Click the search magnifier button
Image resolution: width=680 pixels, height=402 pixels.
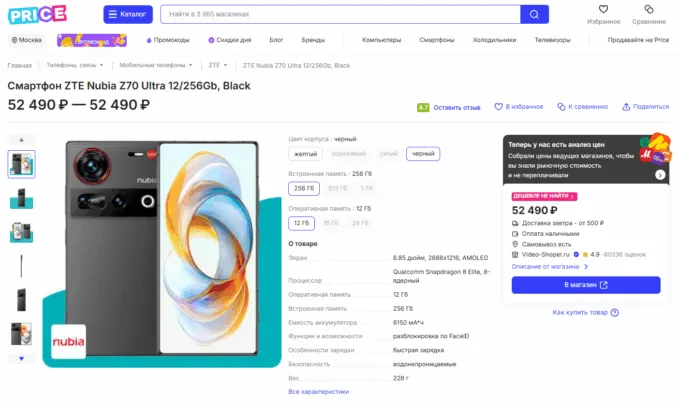[535, 15]
